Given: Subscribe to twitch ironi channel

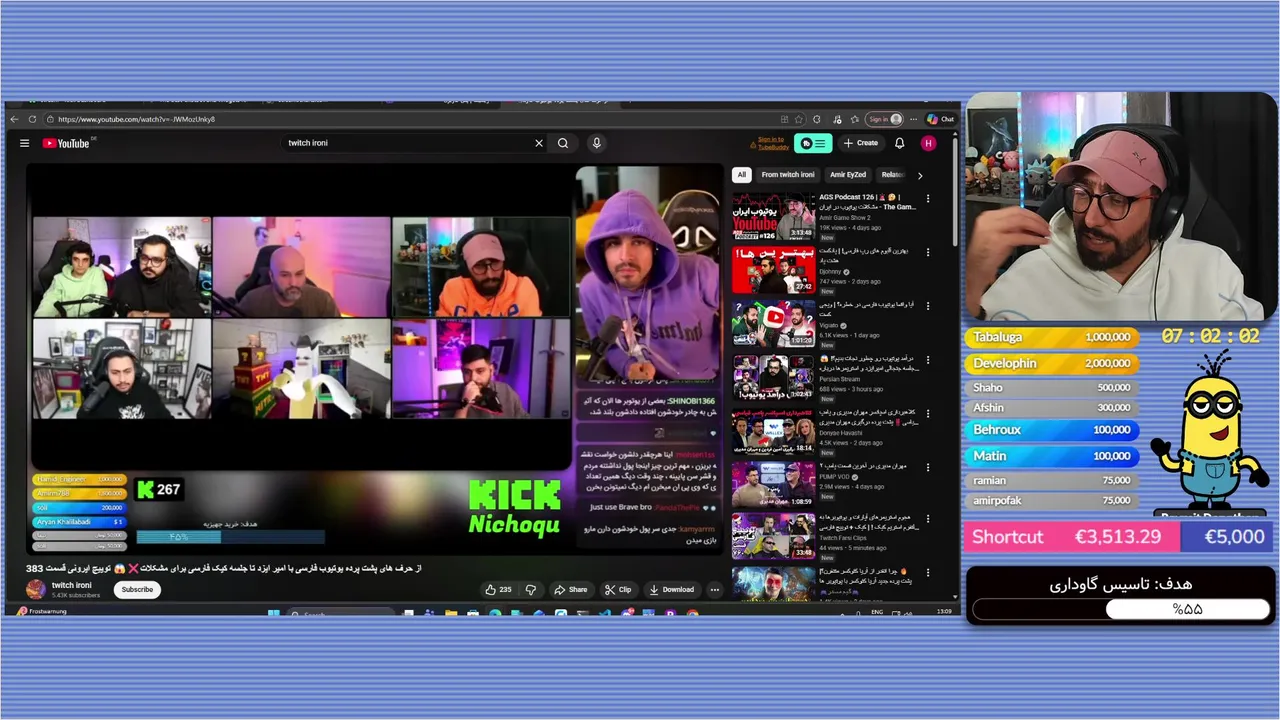Looking at the screenshot, I should click(137, 589).
